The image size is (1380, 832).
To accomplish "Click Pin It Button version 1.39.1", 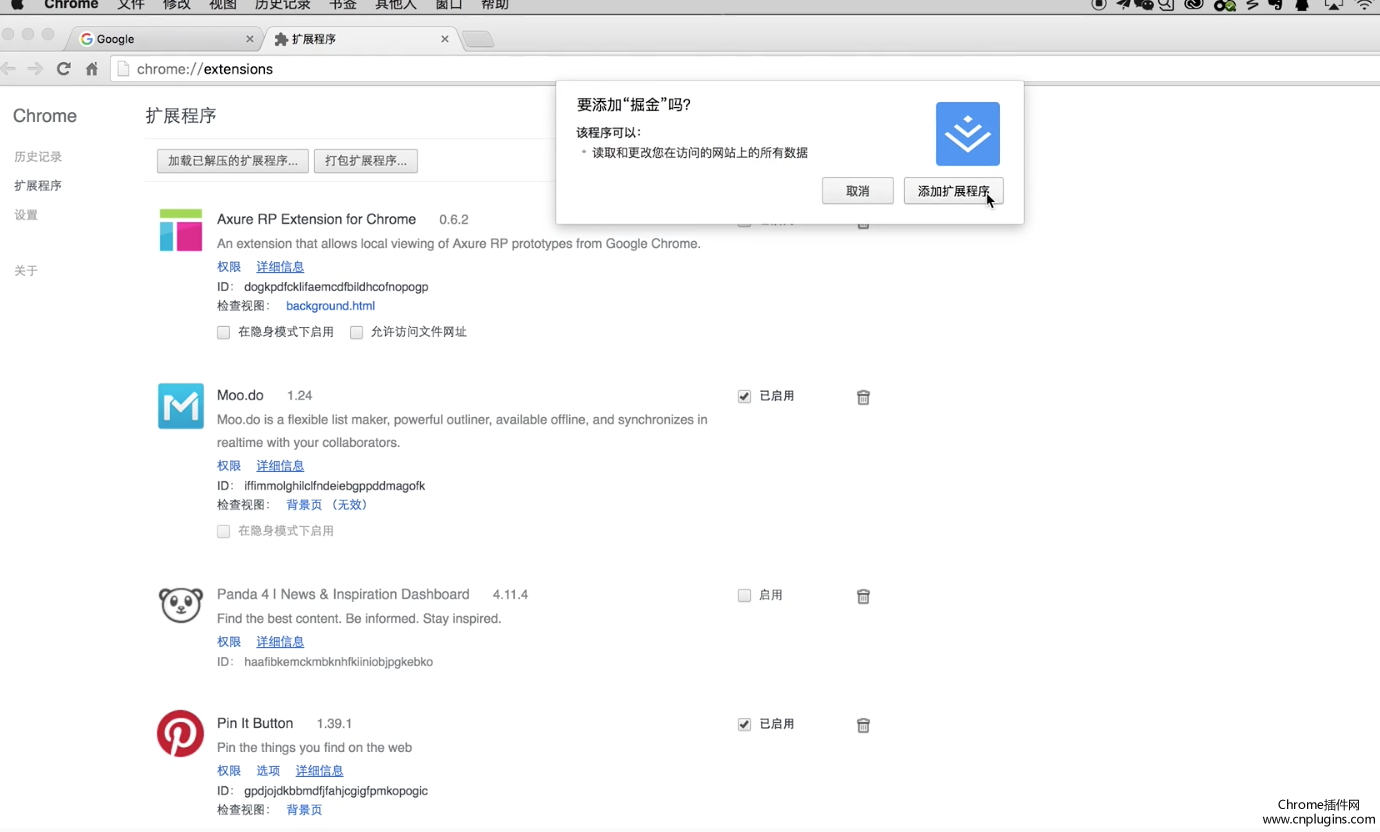I will click(x=334, y=724).
